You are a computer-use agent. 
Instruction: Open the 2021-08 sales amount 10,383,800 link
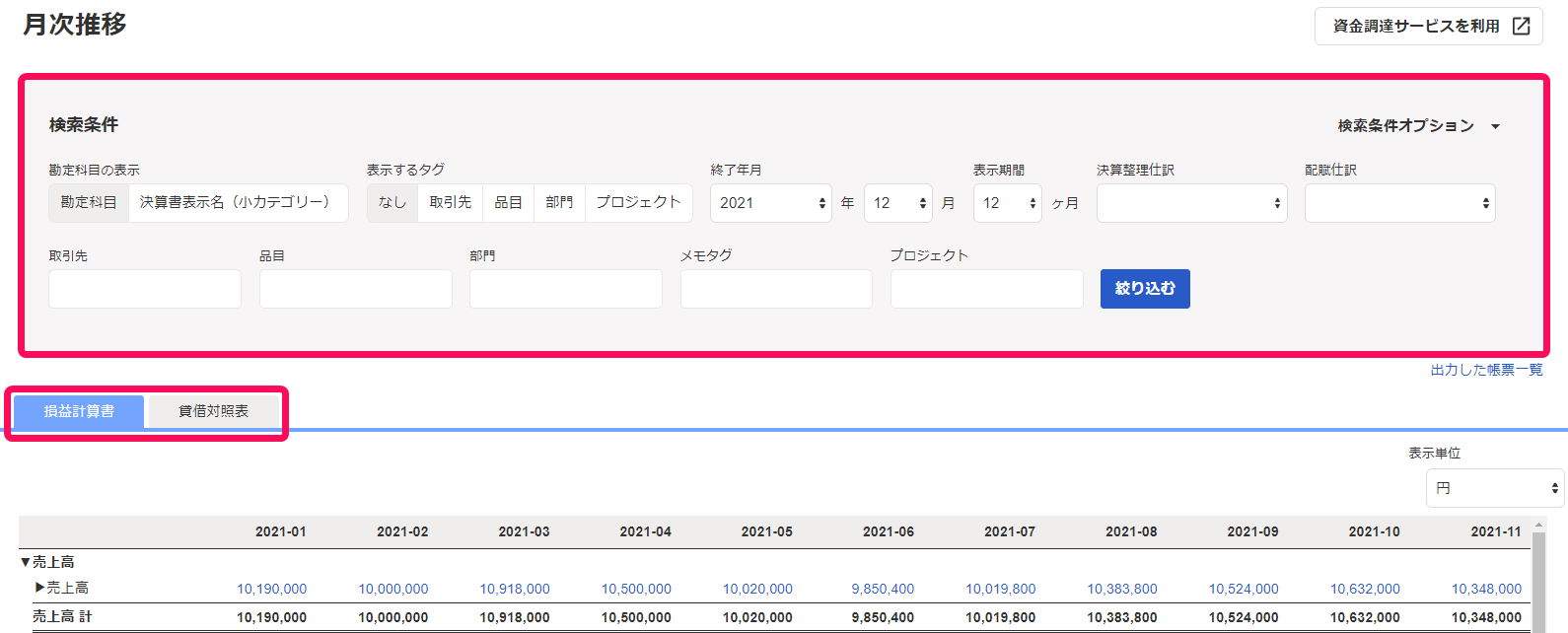point(1122,589)
